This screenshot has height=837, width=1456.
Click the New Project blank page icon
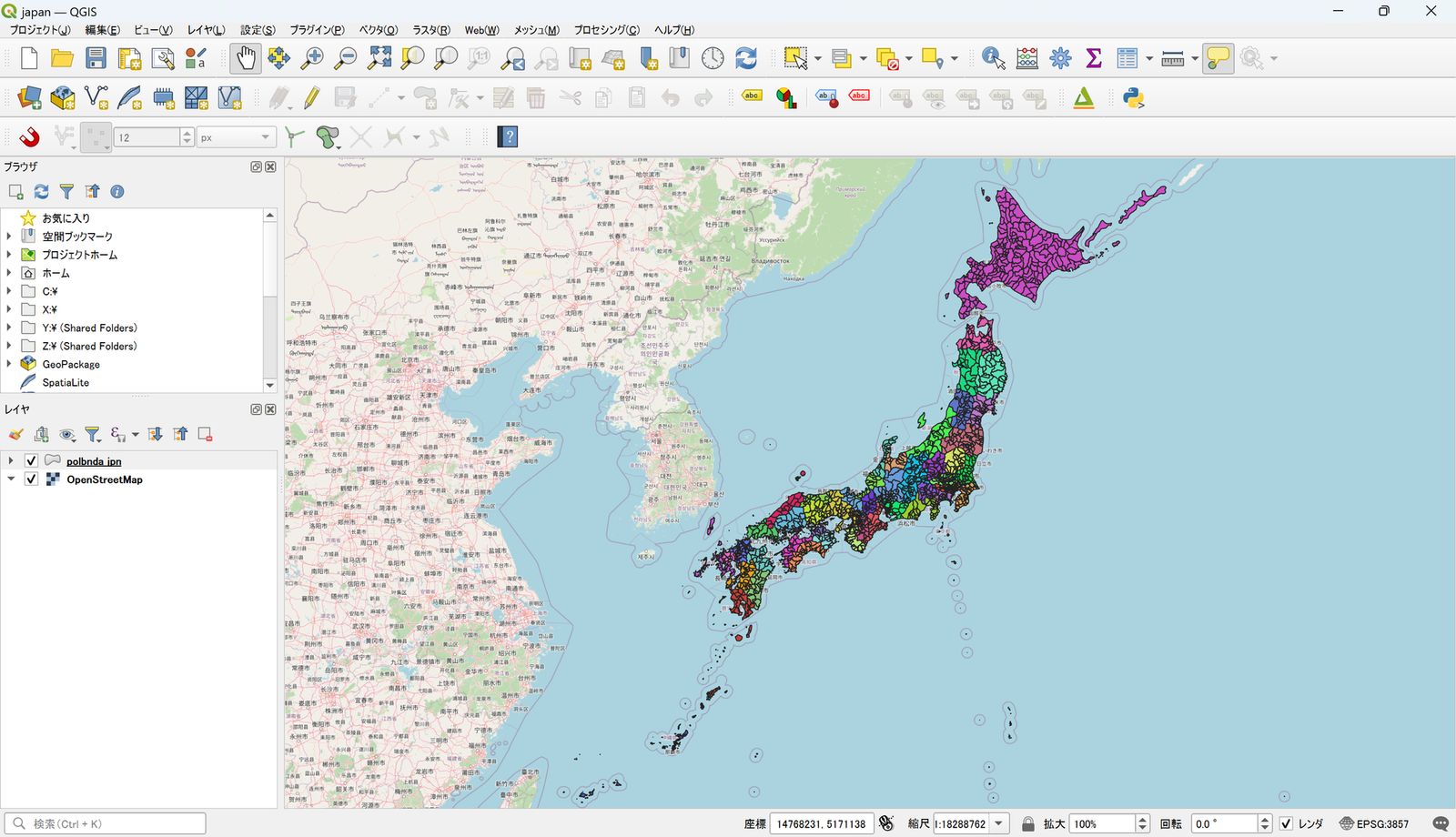29,58
